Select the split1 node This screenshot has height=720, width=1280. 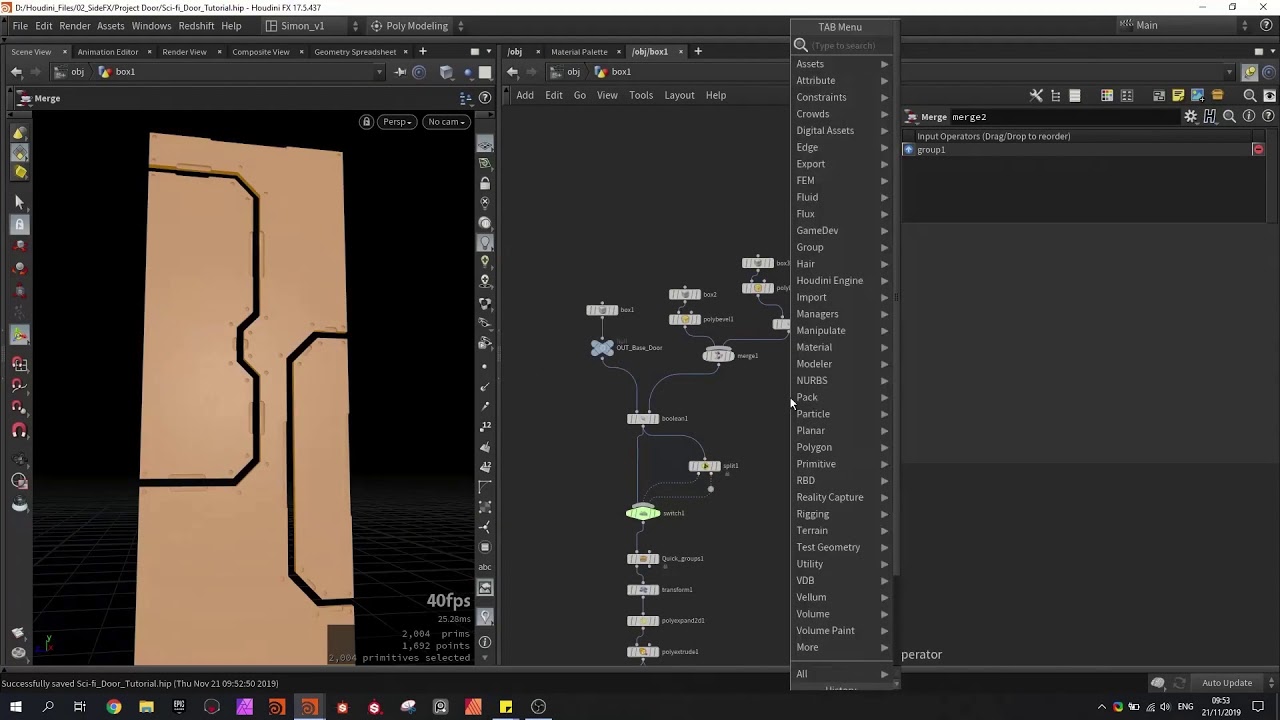(705, 466)
